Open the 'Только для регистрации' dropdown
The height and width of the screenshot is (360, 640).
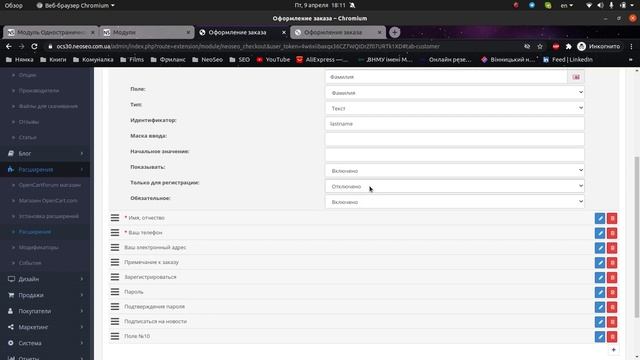(x=455, y=186)
